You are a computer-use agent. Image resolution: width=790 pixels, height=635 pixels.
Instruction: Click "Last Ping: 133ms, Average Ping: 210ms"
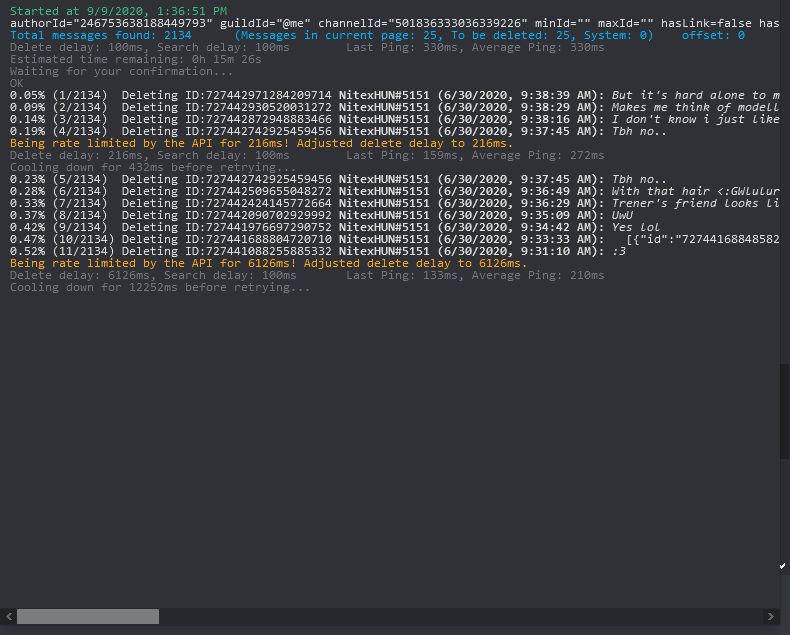tap(475, 276)
